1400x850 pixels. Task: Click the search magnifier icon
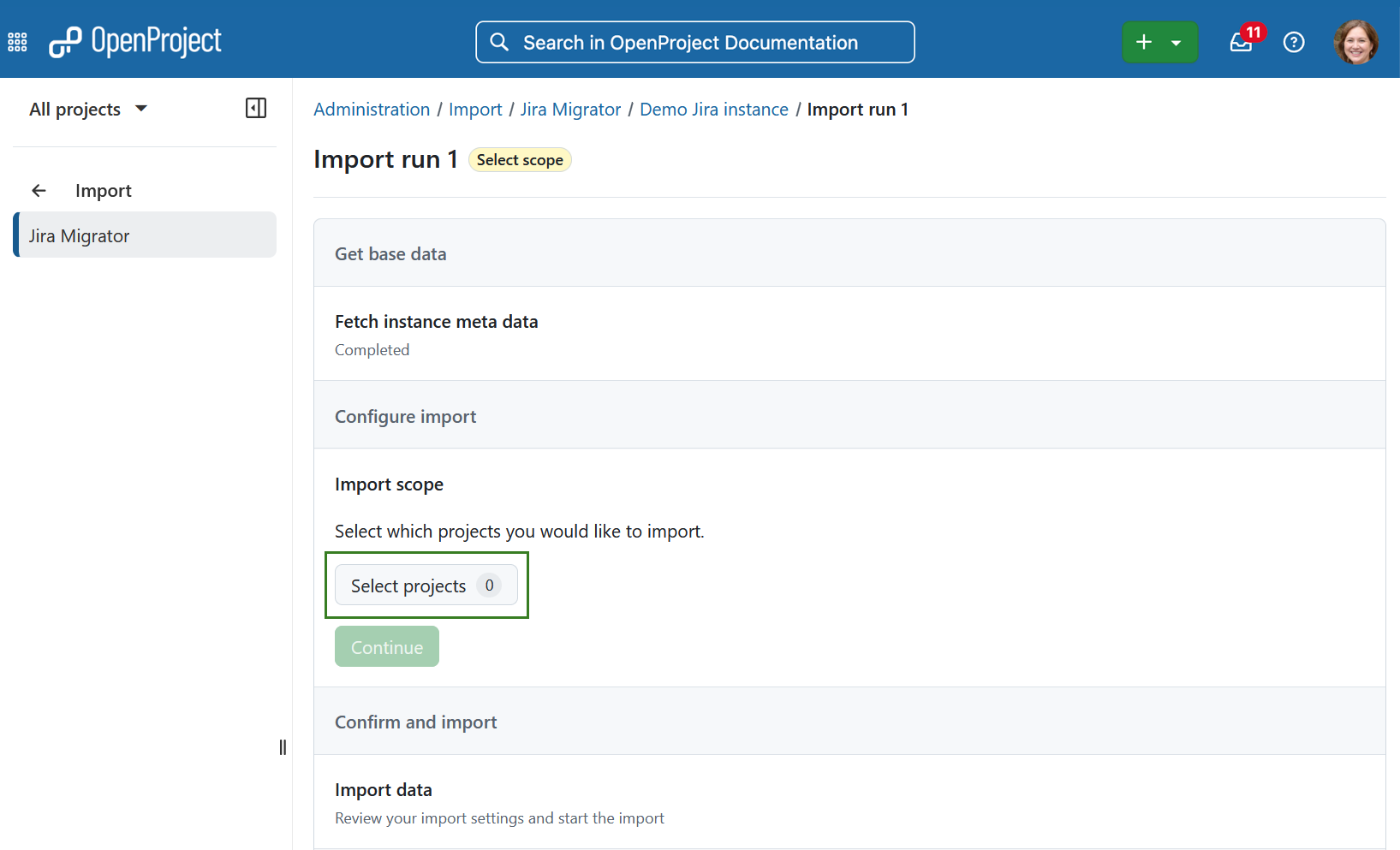(499, 42)
